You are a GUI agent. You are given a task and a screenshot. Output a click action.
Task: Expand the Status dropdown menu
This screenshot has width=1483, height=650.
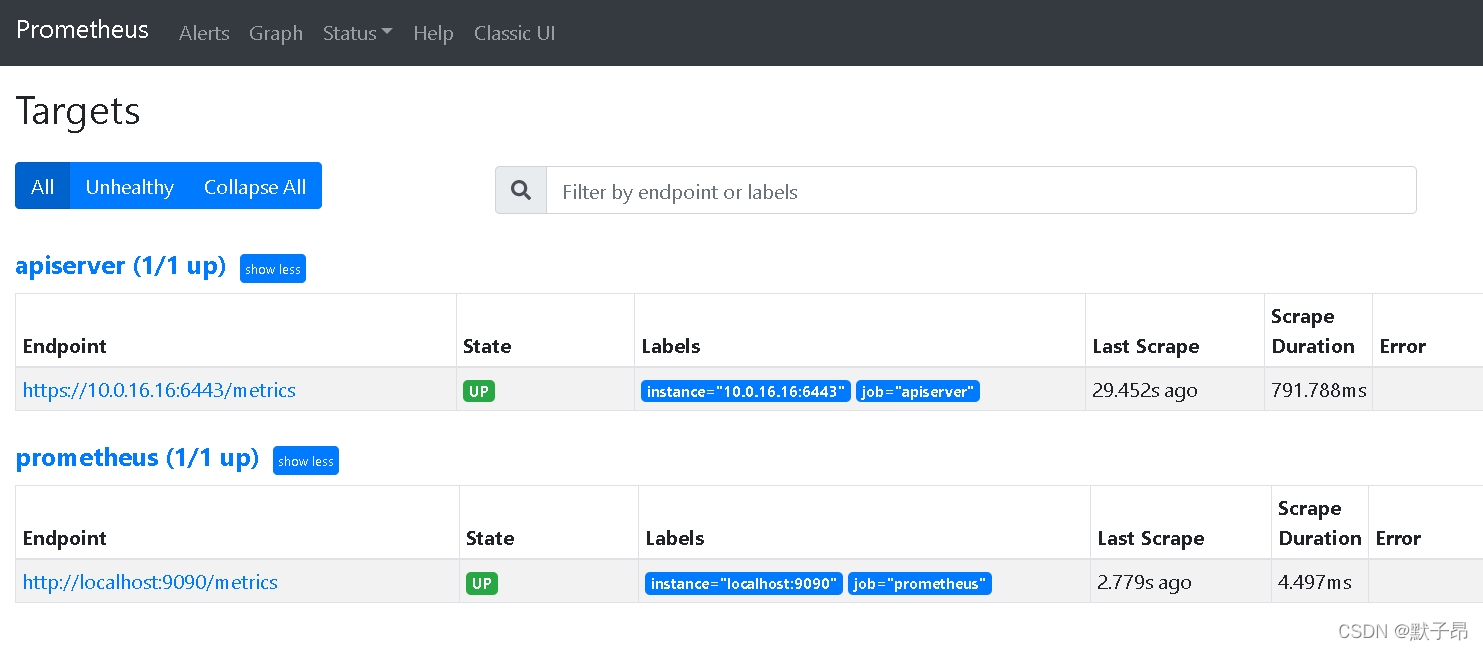(x=357, y=33)
